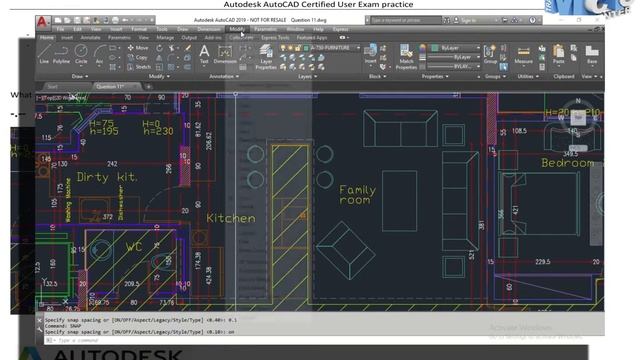This screenshot has width=640, height=360.
Task: Open the Dimension menu
Action: coord(209,29)
